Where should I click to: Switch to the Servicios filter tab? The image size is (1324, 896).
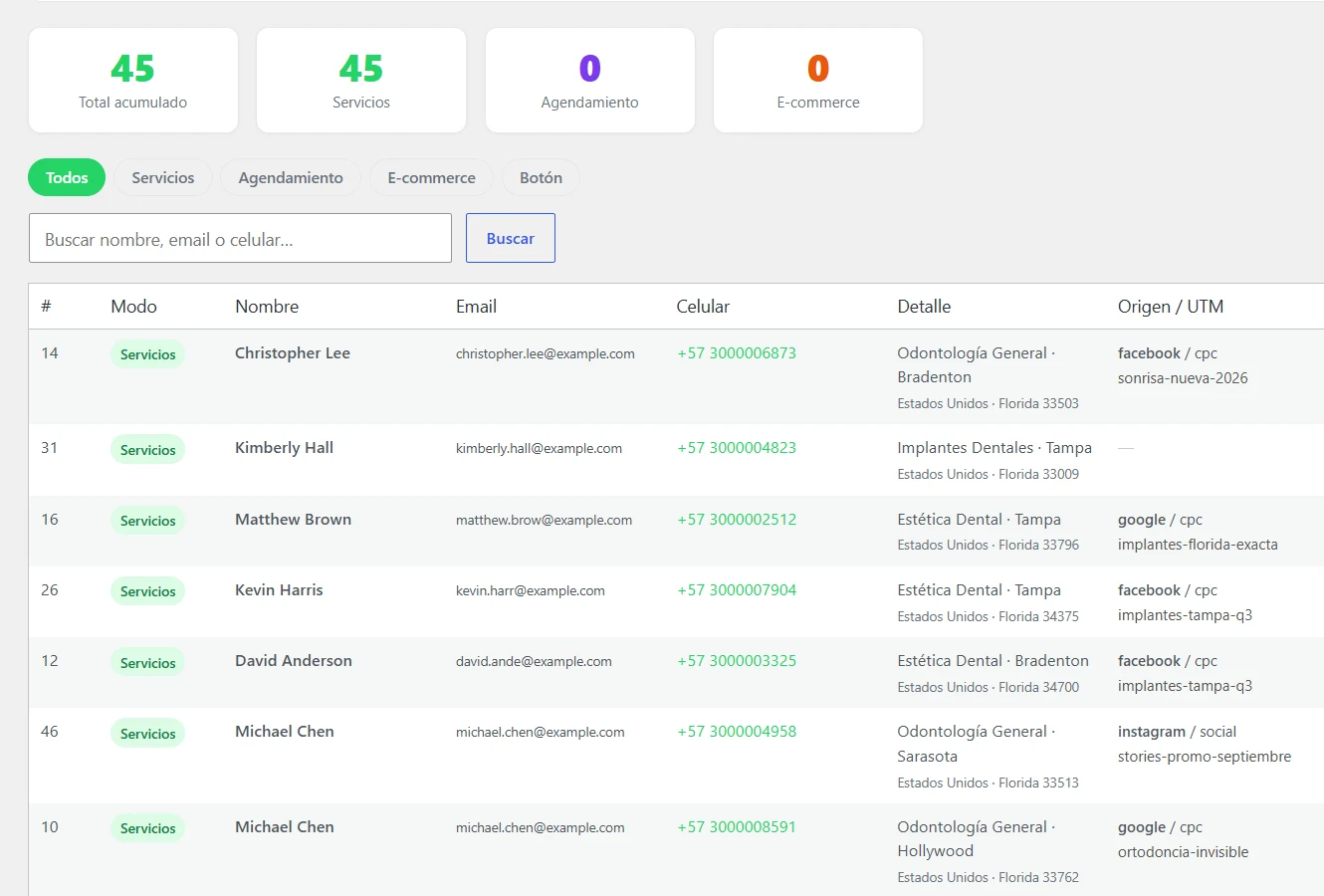163,177
